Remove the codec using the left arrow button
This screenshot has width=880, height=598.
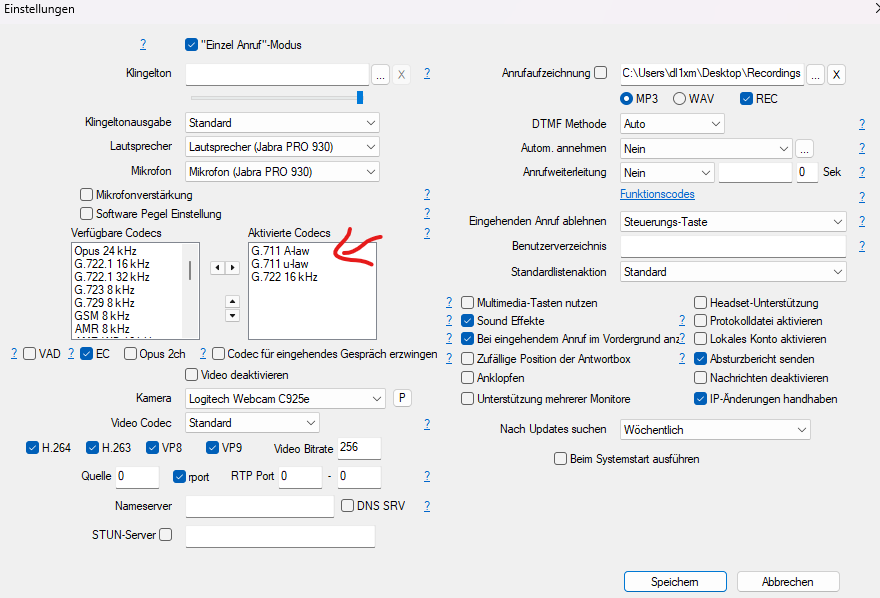click(x=217, y=268)
